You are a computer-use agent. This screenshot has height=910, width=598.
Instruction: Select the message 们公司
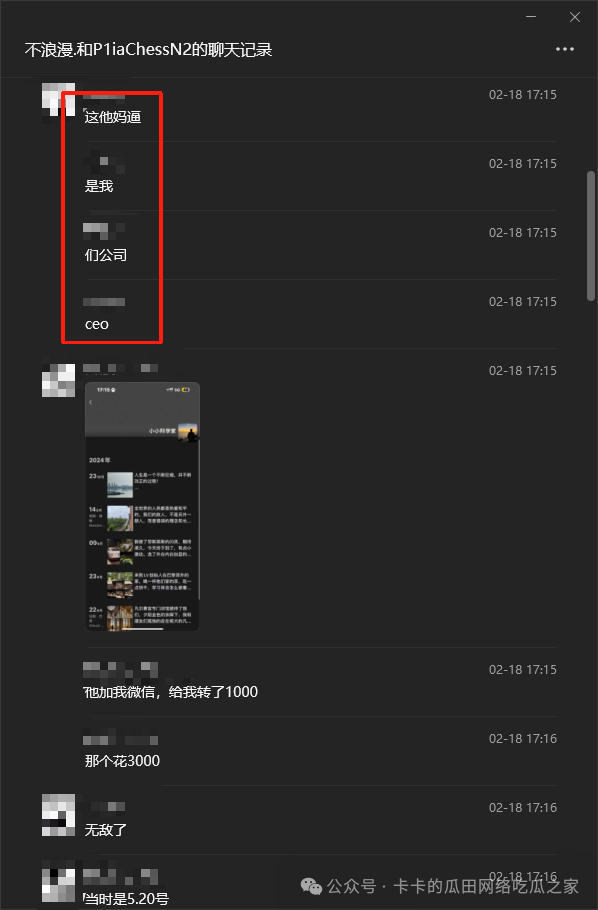pos(106,255)
